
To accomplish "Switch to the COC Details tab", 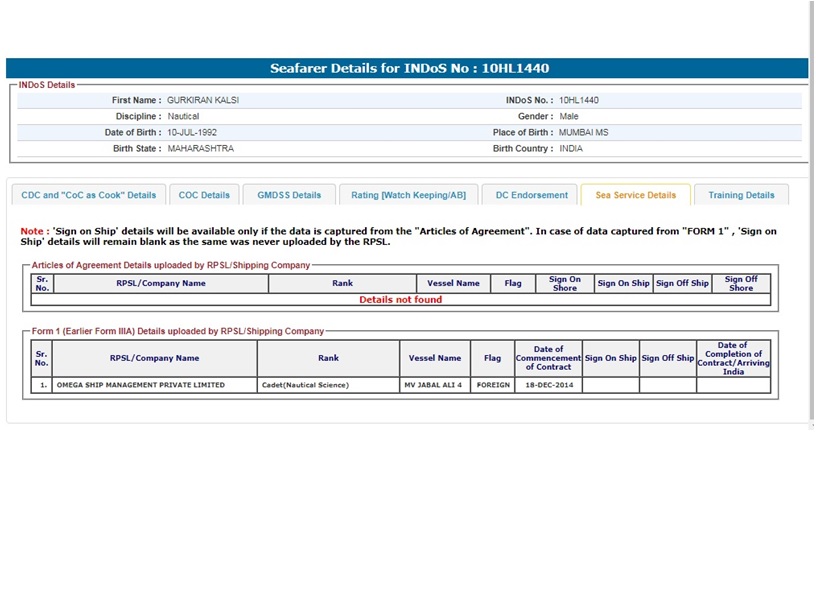I will tap(204, 195).
